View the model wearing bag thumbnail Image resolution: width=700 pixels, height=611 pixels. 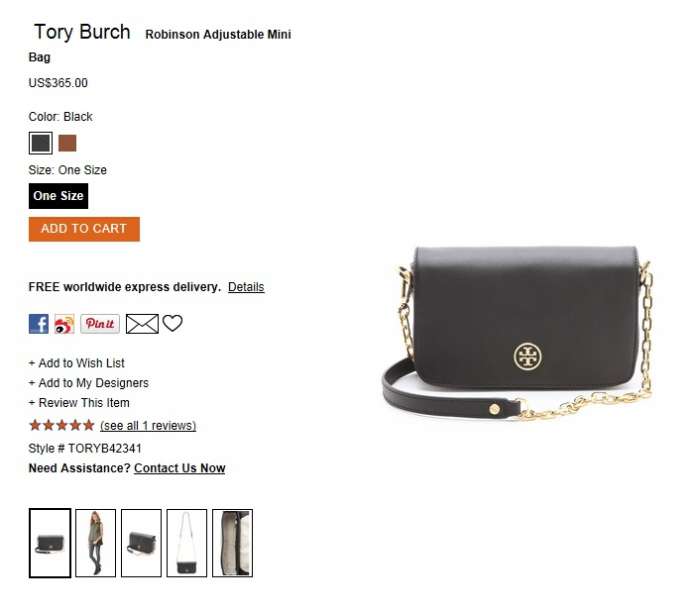(x=96, y=543)
